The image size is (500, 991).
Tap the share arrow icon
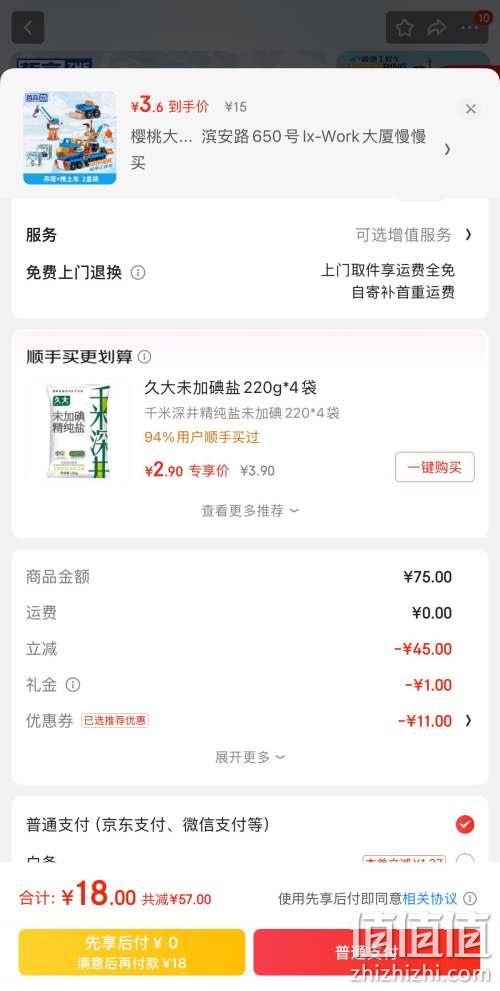[437, 28]
